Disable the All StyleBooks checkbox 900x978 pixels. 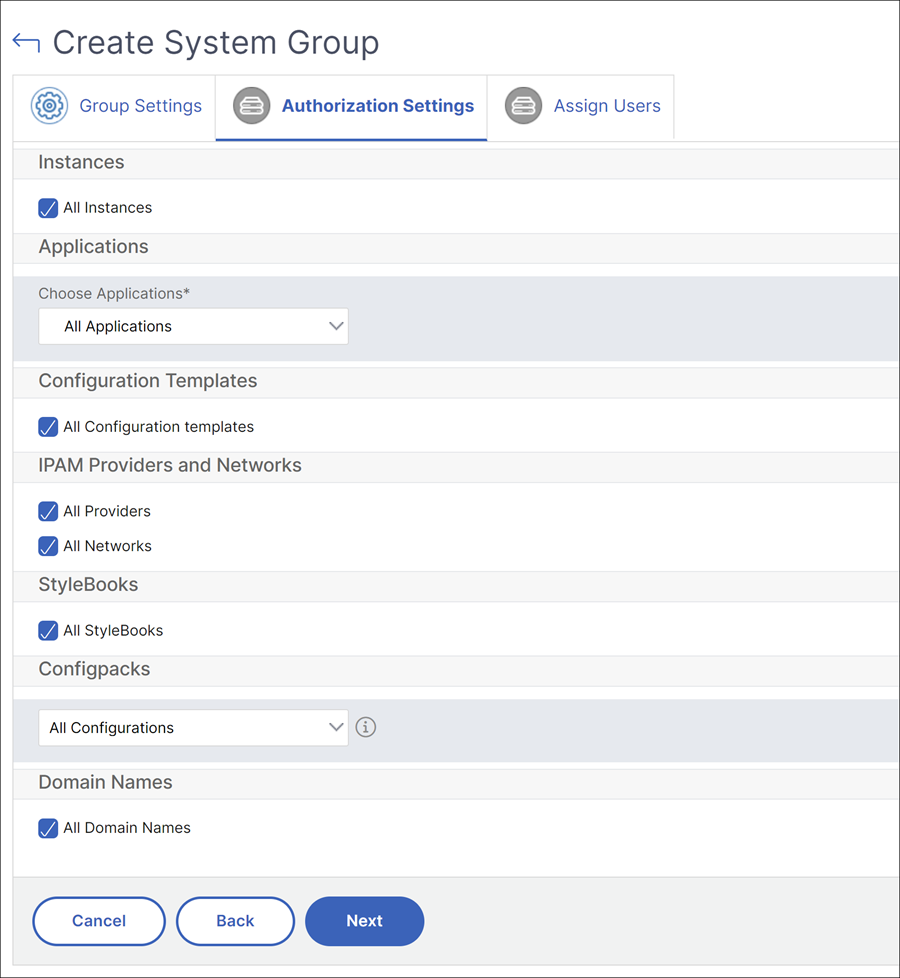click(48, 631)
